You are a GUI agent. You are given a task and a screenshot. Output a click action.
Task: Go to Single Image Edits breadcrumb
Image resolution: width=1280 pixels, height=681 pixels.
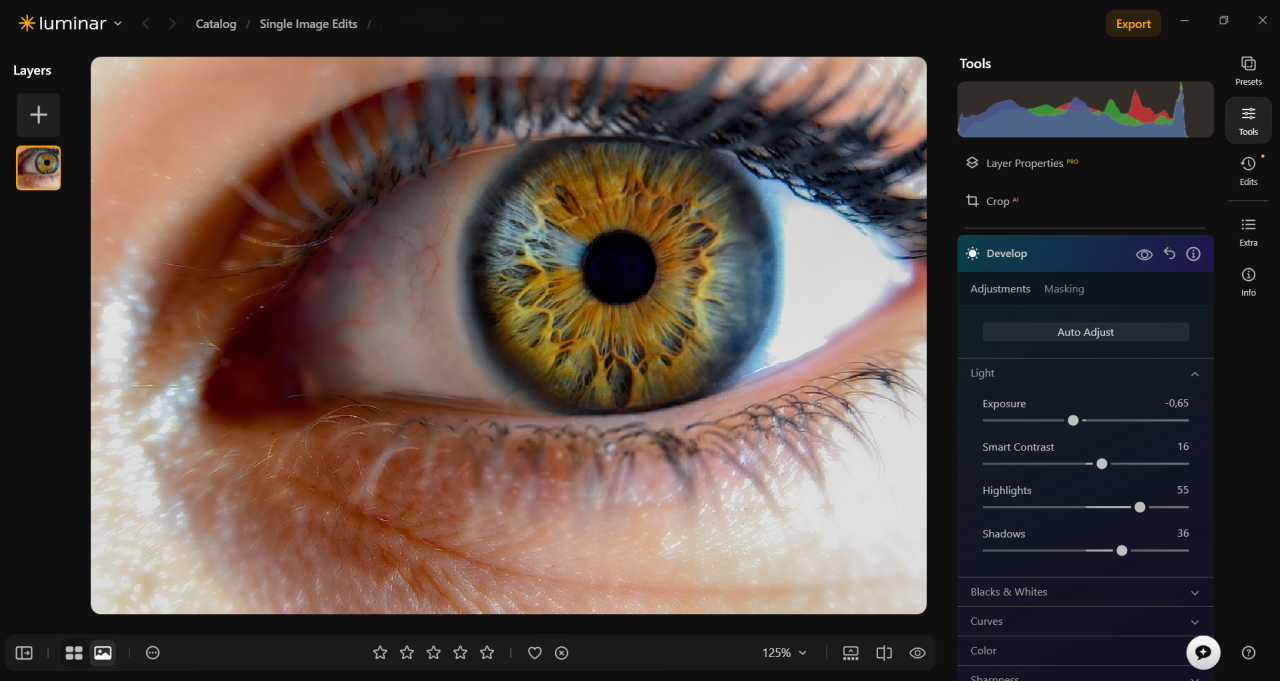308,24
